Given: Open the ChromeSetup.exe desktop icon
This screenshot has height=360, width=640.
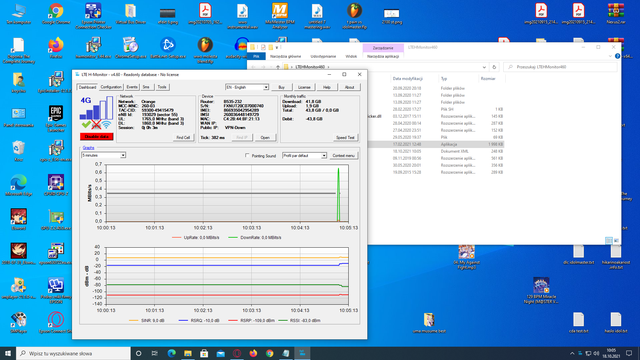Looking at the screenshot, I should [x=131, y=48].
